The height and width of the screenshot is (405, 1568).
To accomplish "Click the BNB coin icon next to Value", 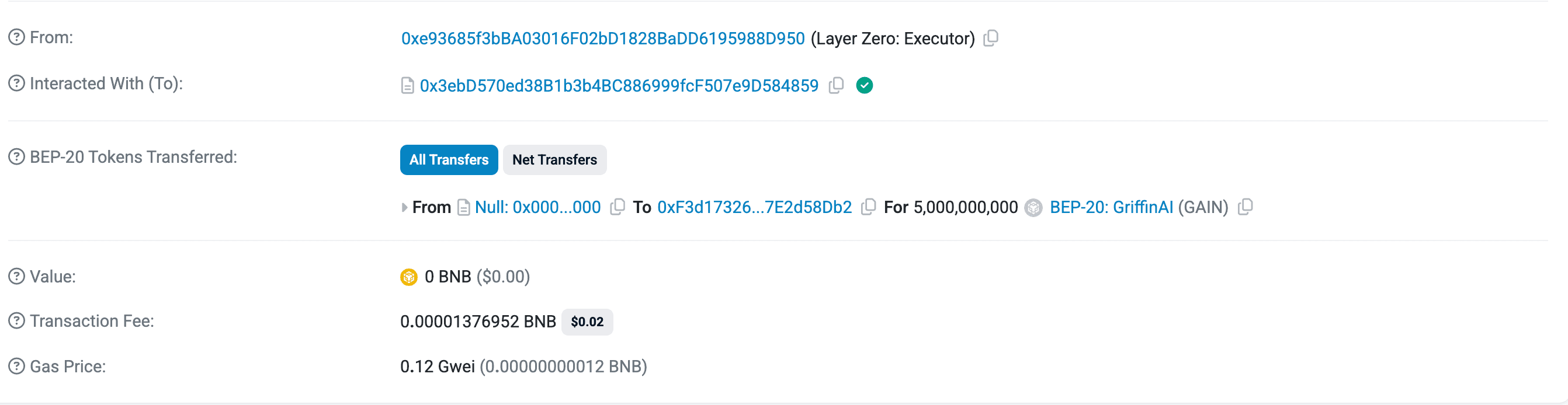I will tap(408, 276).
